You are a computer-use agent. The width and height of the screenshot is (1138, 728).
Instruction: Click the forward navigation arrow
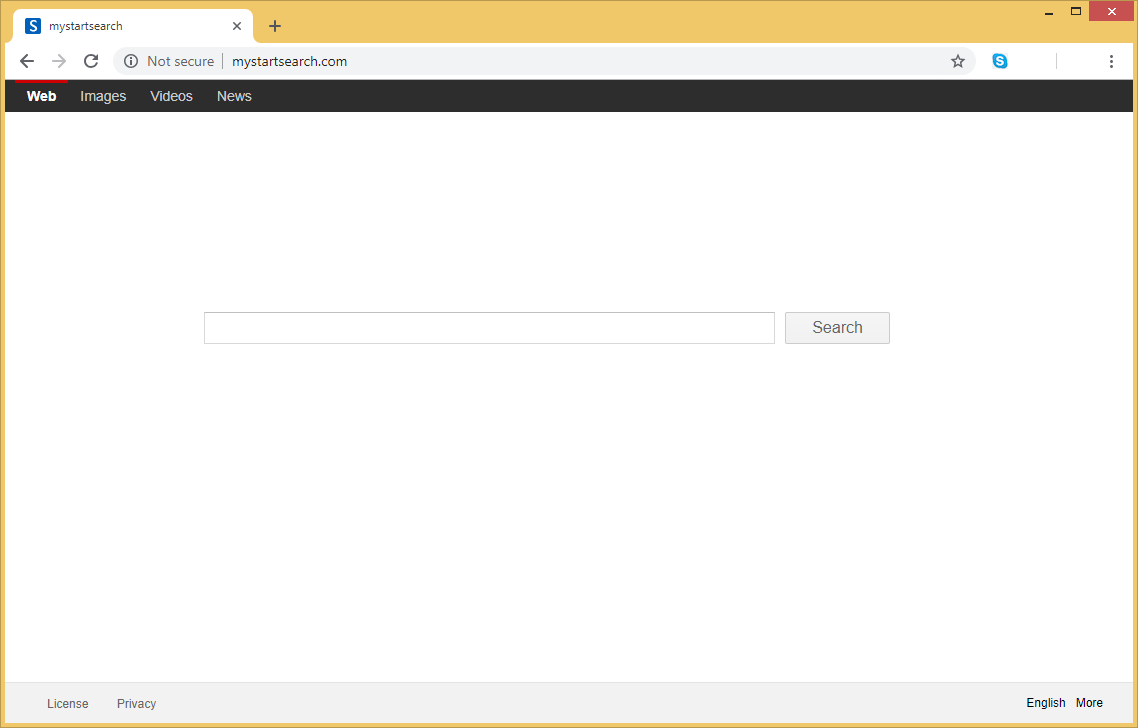pos(59,61)
